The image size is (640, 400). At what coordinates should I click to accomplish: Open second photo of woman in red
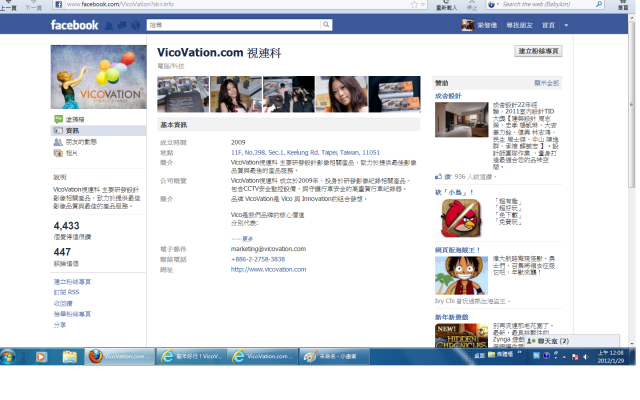tap(236, 94)
